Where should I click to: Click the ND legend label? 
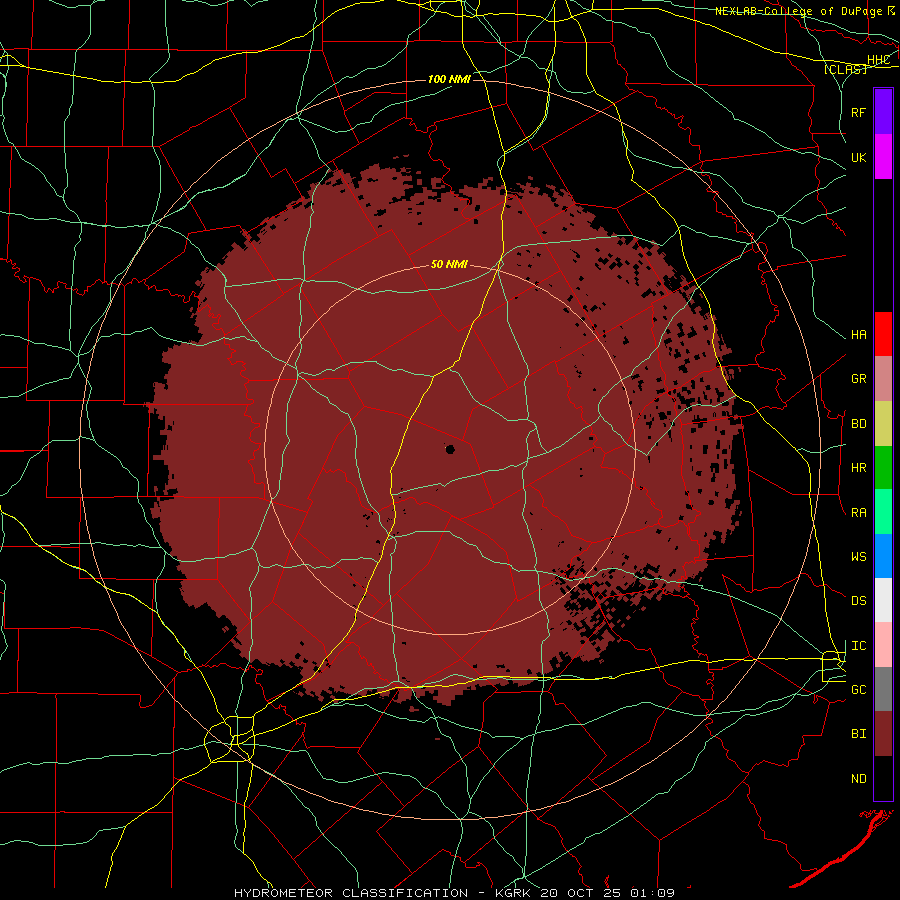click(858, 779)
